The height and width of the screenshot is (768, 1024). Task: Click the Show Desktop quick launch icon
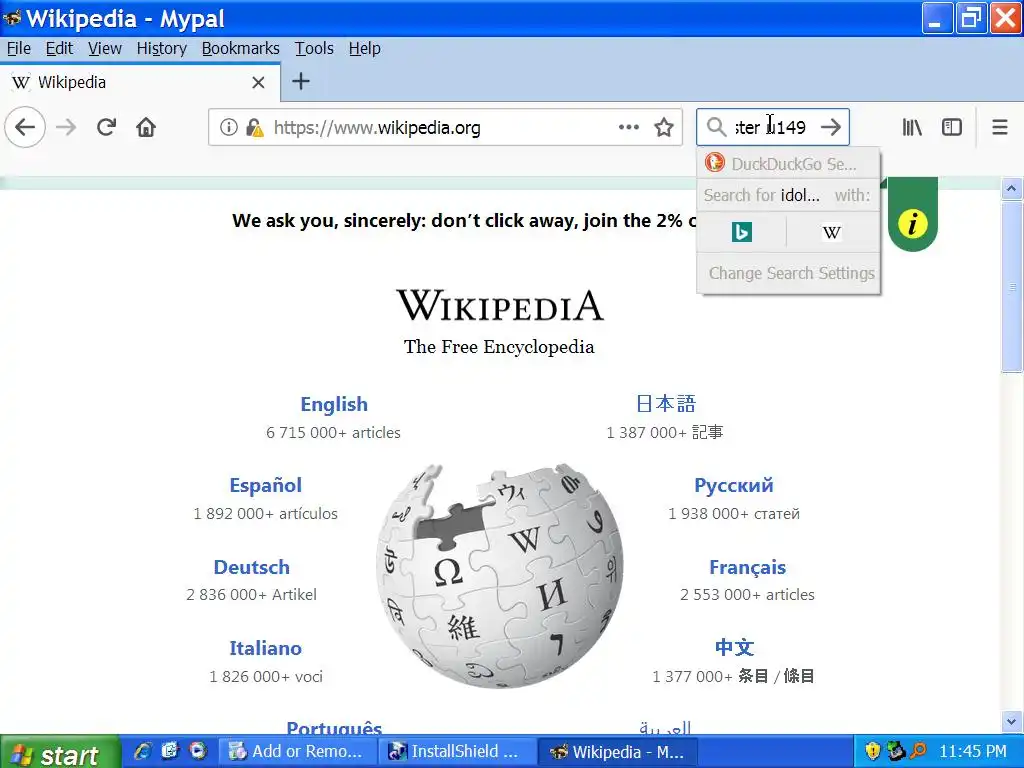click(170, 751)
